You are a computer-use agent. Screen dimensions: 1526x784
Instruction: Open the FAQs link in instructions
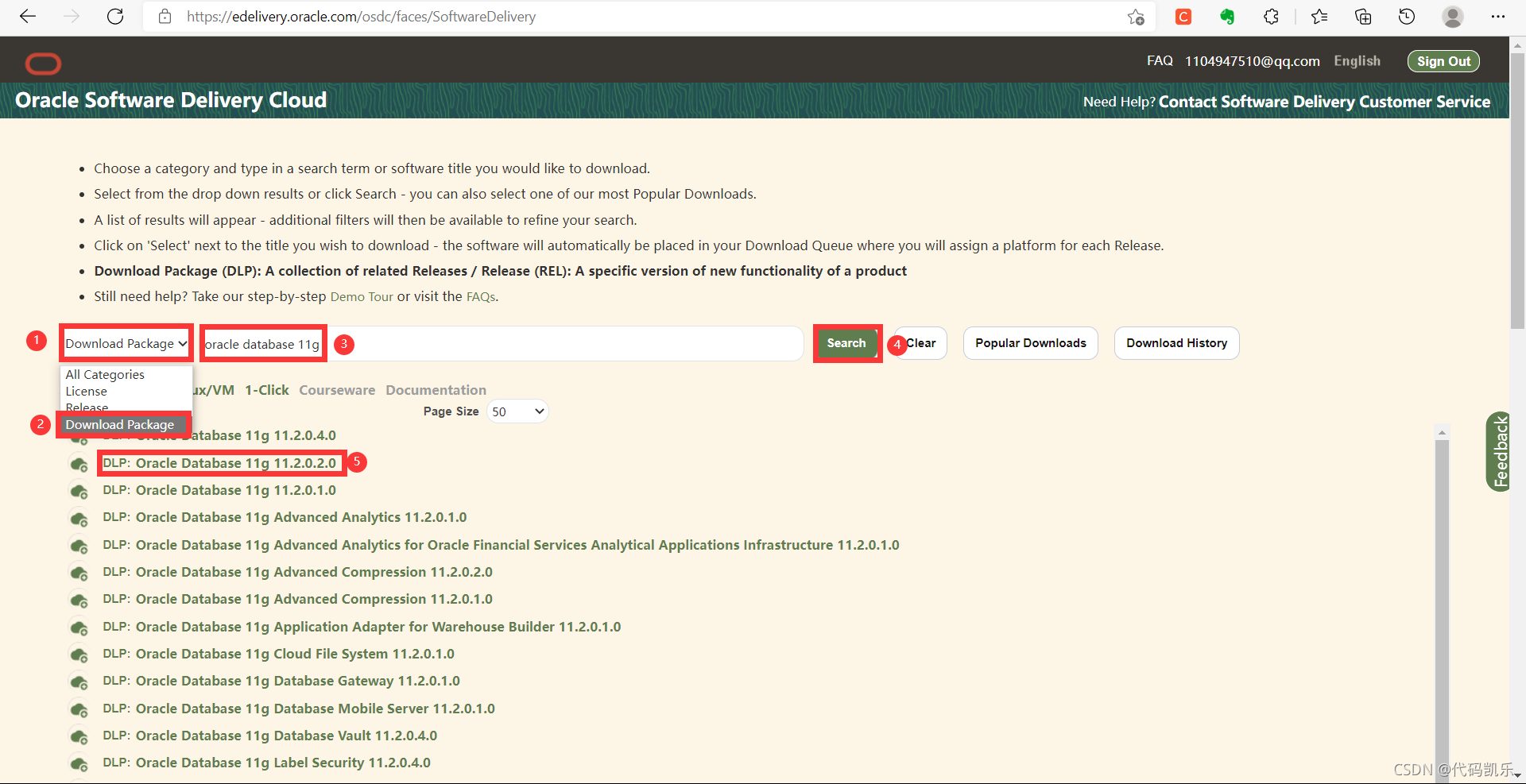click(x=481, y=296)
